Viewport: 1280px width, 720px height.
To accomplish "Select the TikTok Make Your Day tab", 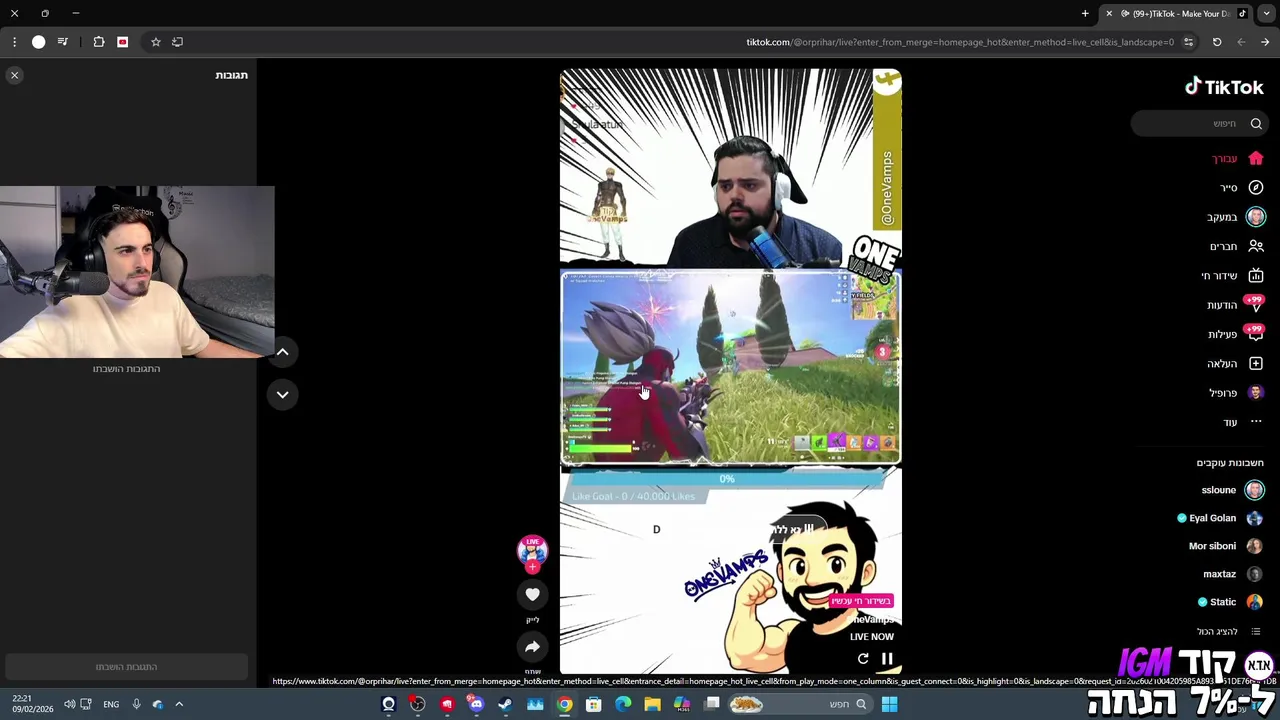I will pos(1175,13).
